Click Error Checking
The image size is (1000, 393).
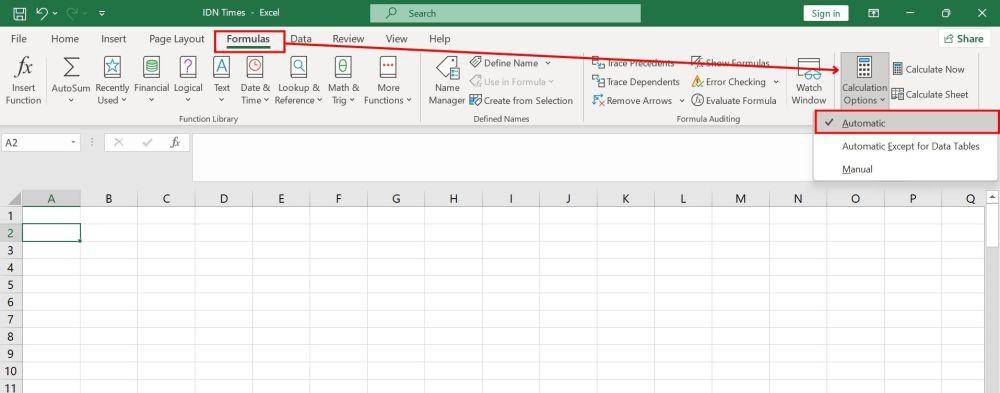[729, 82]
